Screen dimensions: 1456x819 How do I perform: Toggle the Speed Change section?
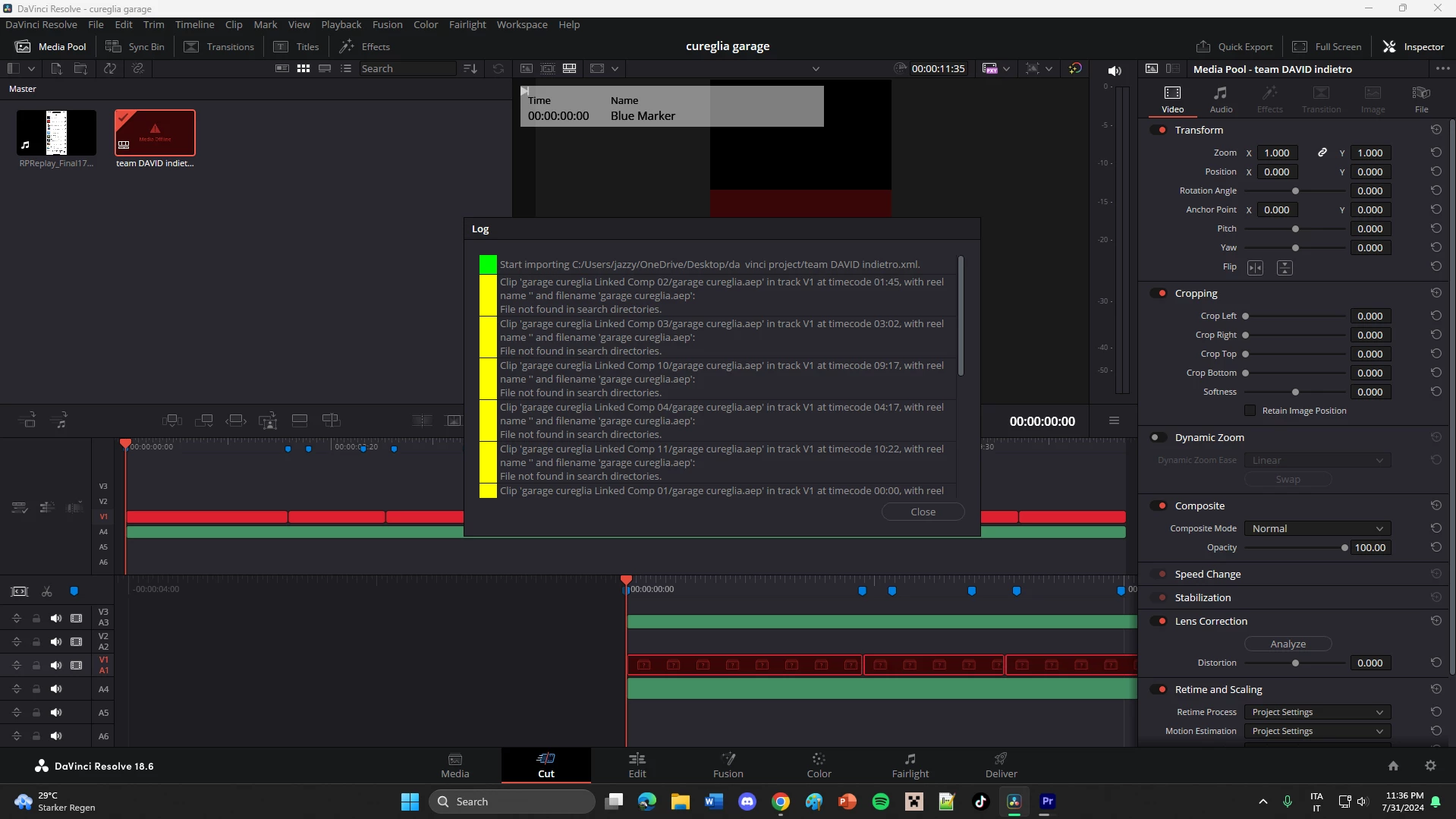[1159, 574]
